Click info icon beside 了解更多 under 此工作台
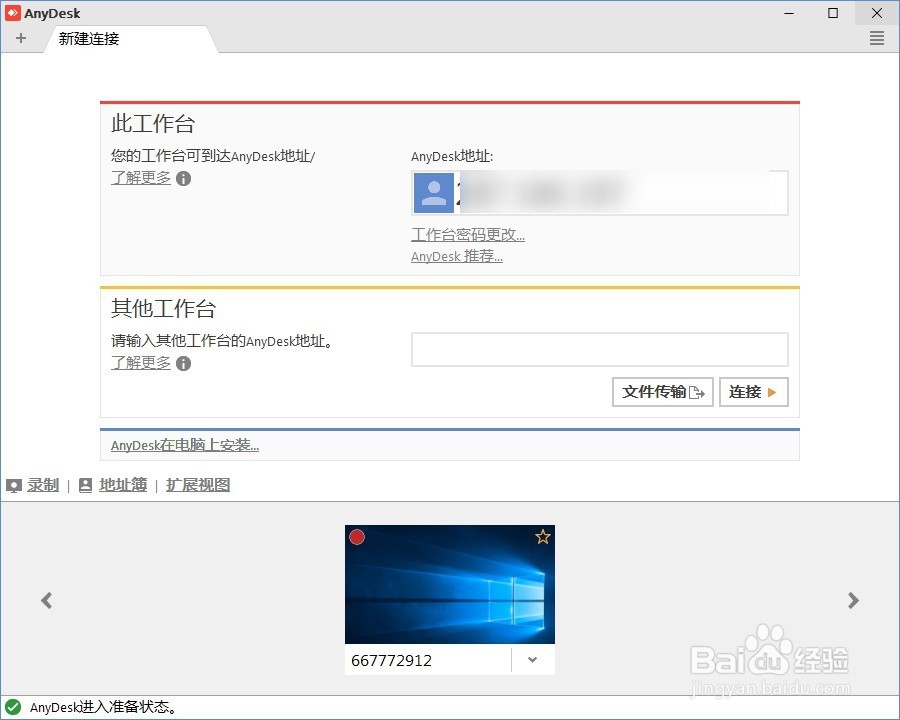The height and width of the screenshot is (720, 900). [x=183, y=179]
